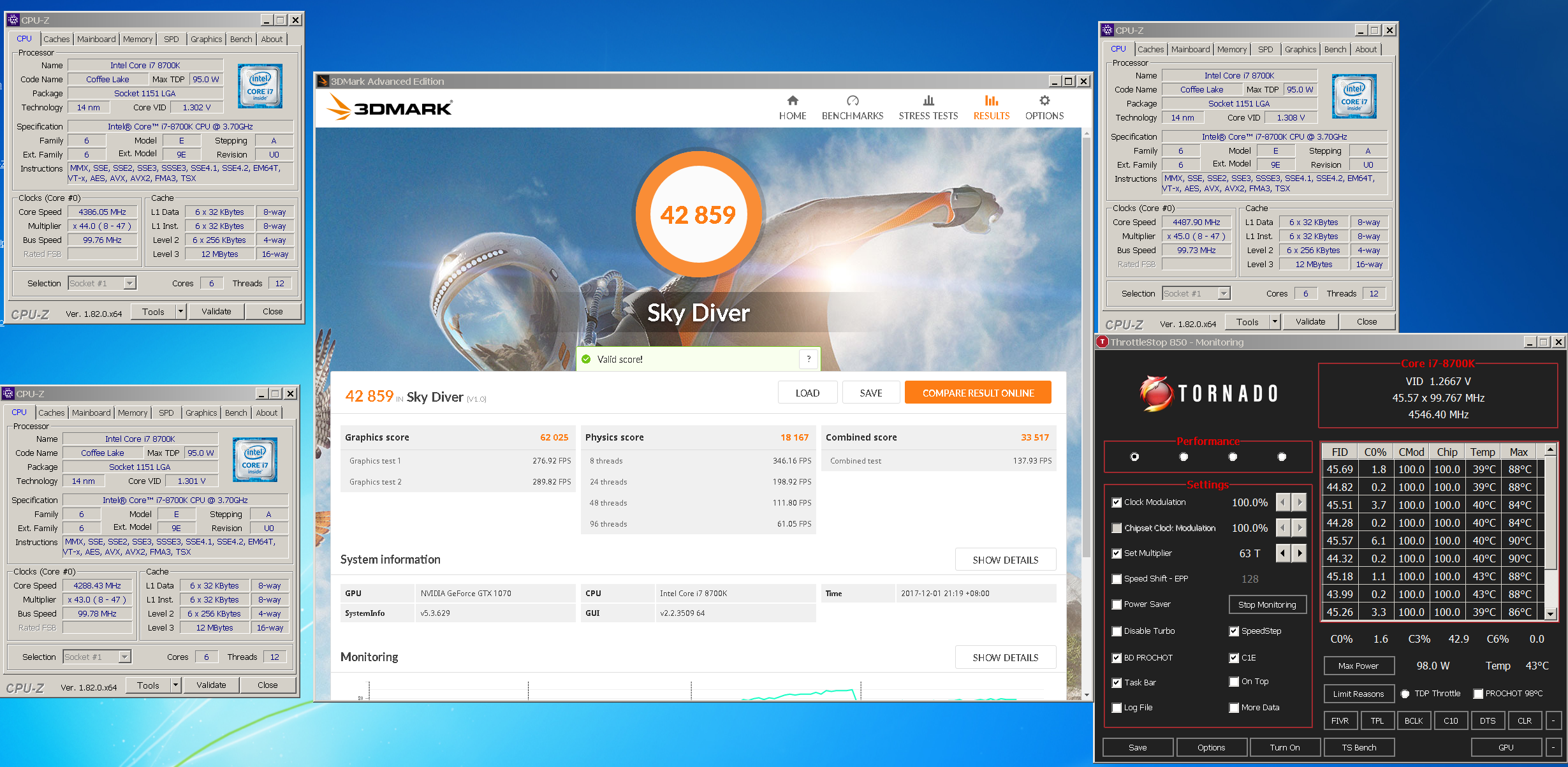The width and height of the screenshot is (1568, 767).
Task: Click Save button in 3DMark results
Action: [871, 393]
